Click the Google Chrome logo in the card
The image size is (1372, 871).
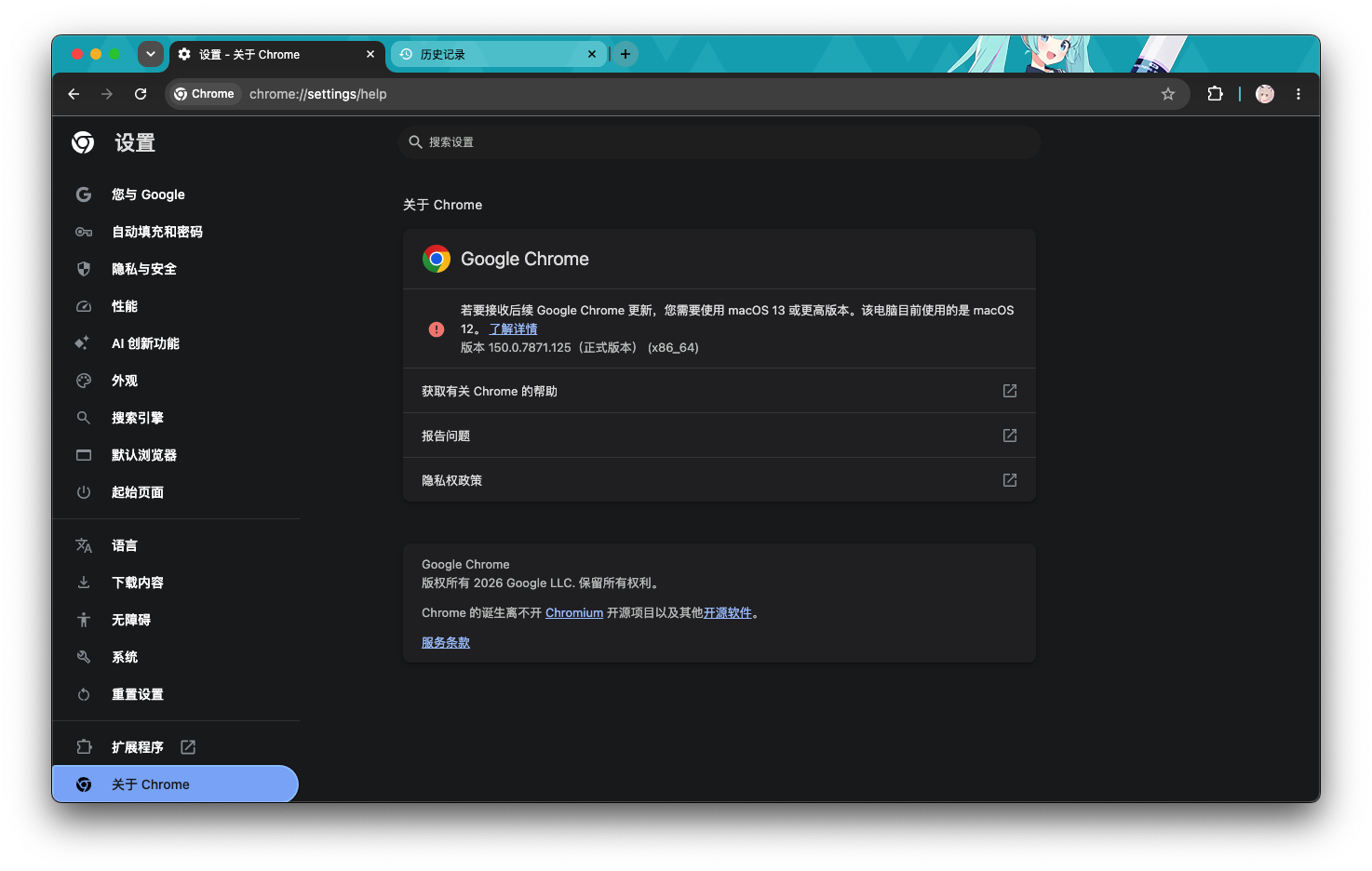click(437, 259)
